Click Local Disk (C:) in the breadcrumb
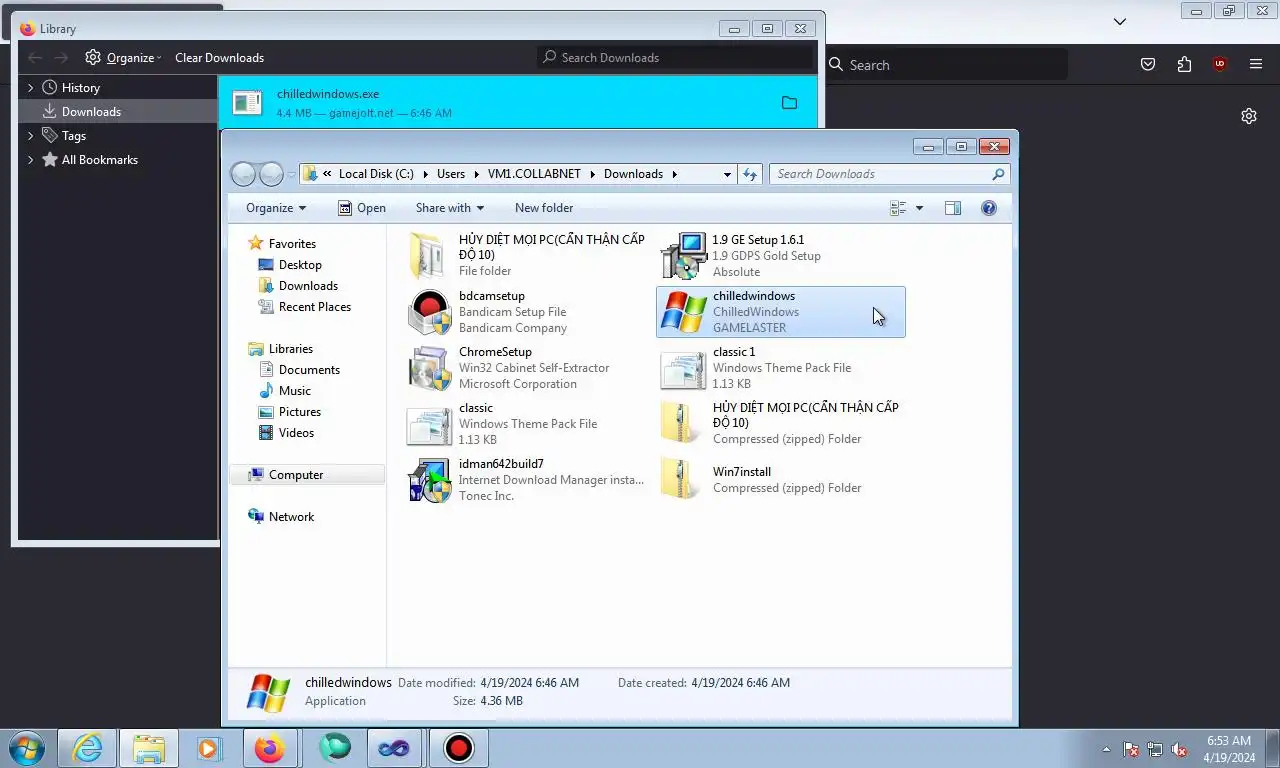Viewport: 1280px width, 768px height. click(376, 174)
